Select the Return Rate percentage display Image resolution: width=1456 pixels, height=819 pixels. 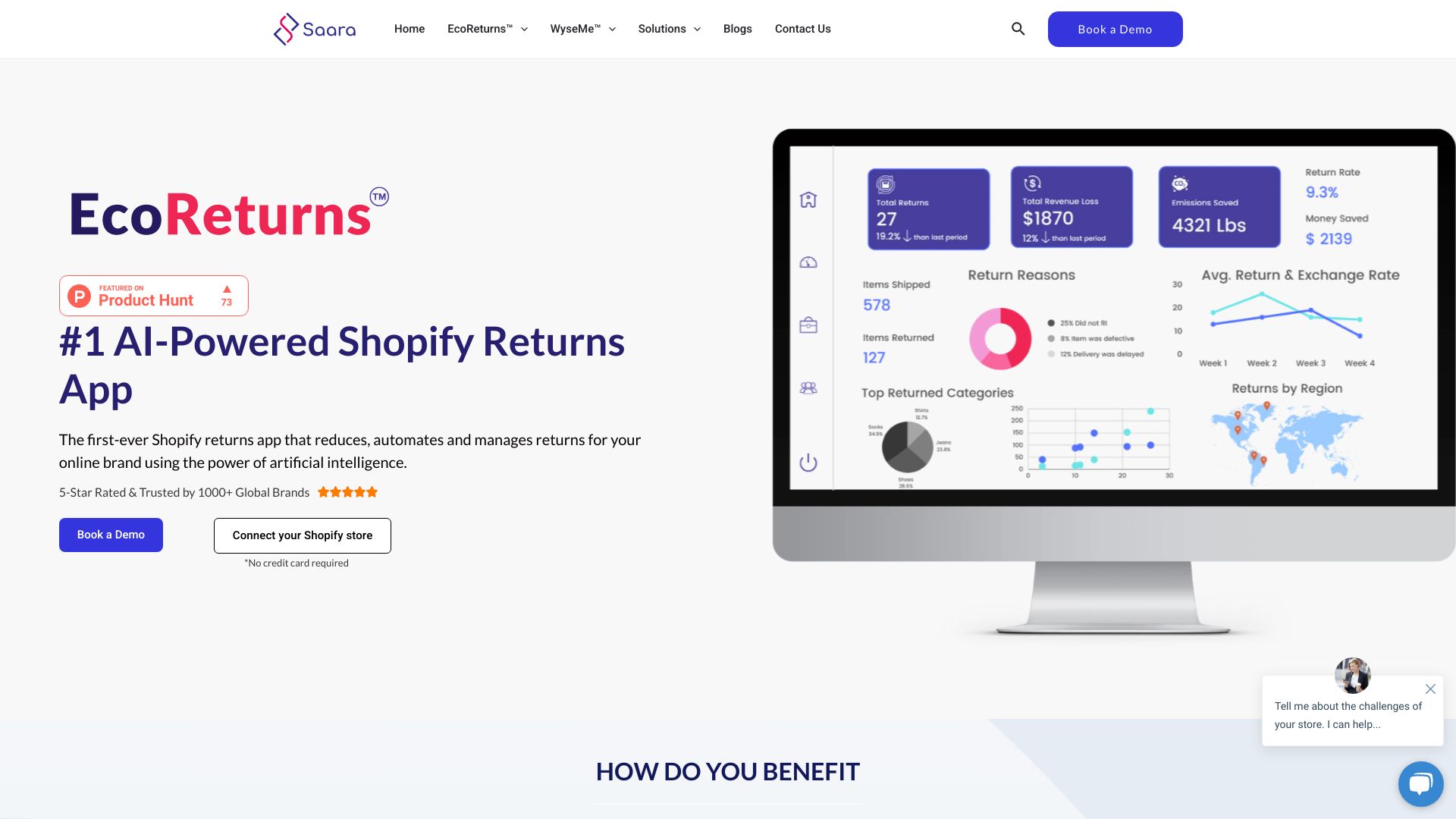tap(1322, 193)
